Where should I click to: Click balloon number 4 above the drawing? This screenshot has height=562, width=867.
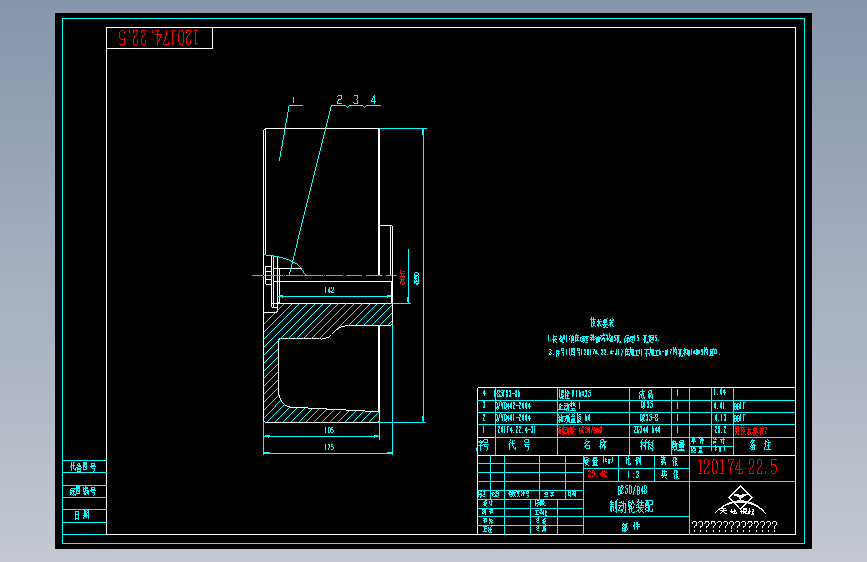(373, 100)
